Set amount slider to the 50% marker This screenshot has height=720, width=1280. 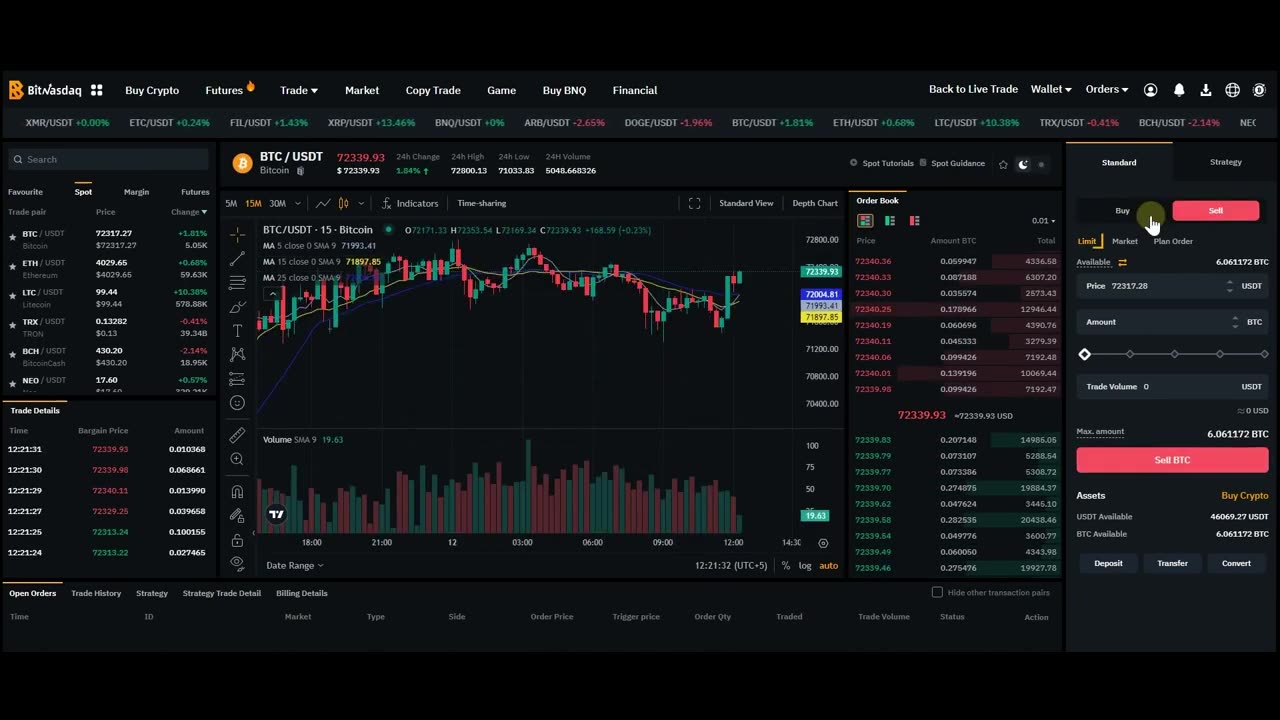pos(1175,354)
